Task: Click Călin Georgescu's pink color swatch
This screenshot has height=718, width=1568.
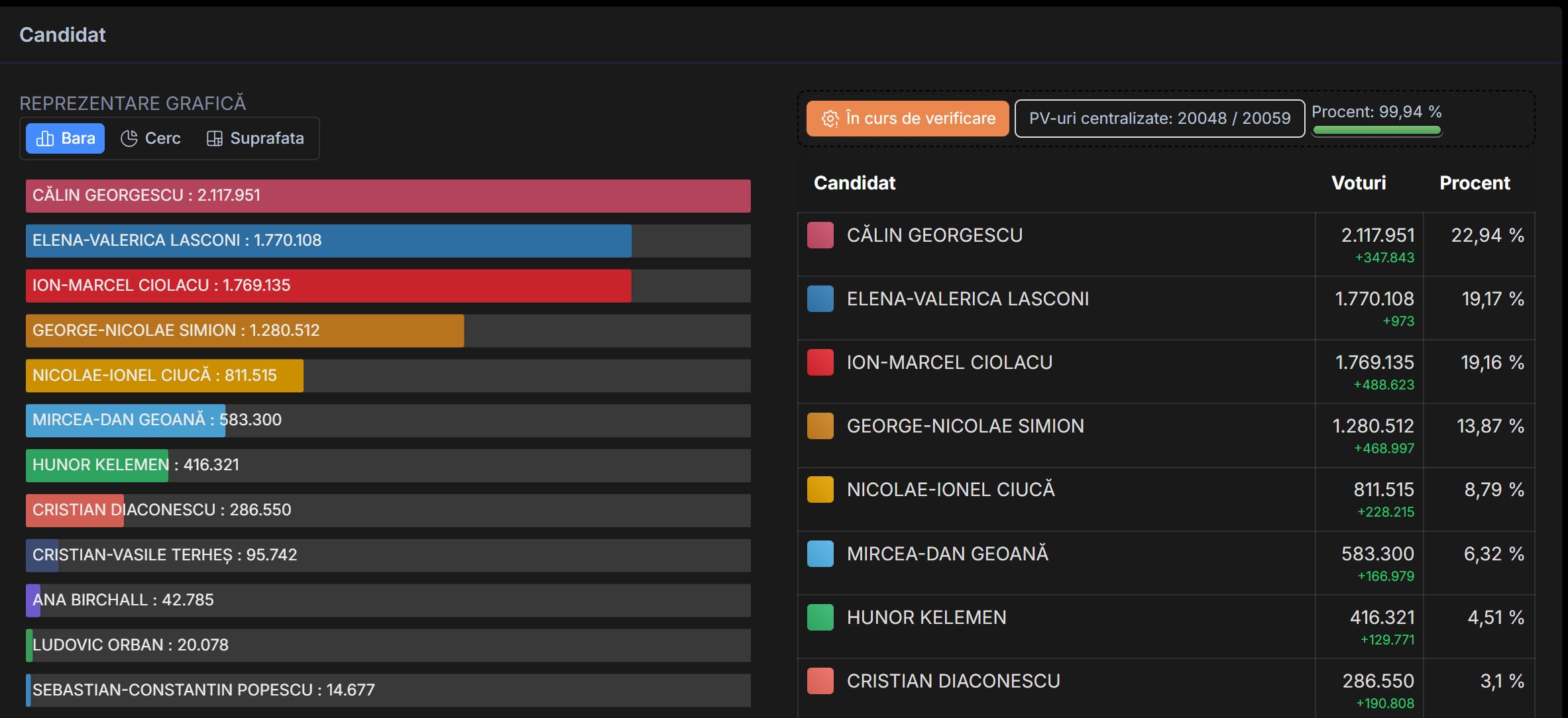Action: coord(820,235)
